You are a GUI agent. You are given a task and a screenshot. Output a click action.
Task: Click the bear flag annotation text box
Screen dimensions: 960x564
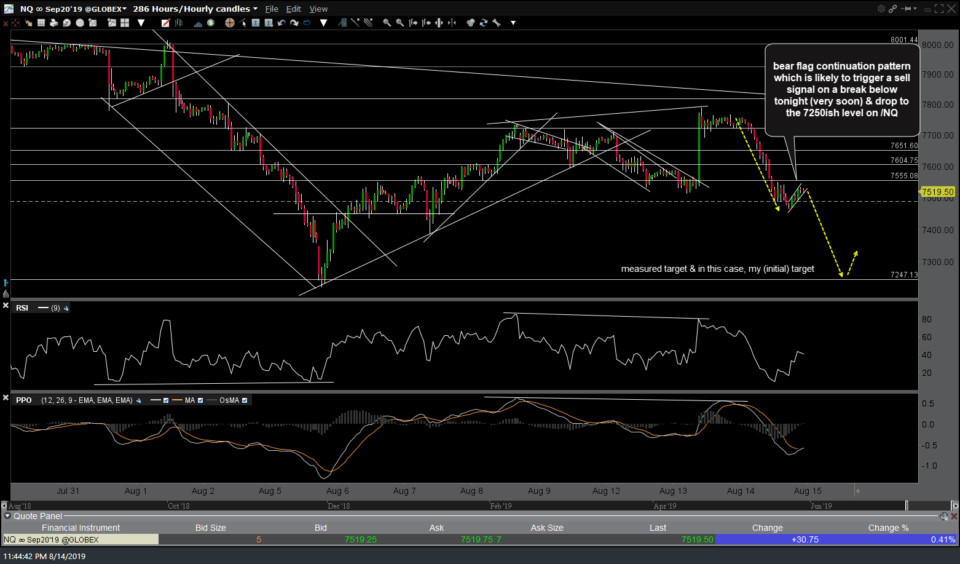(841, 89)
